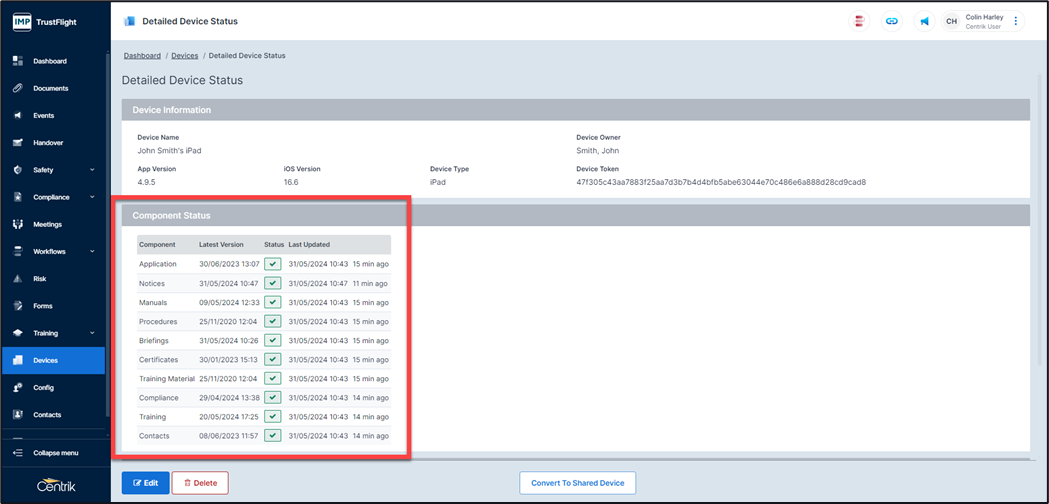Screen dimensions: 1049x504
Task: Open the link icon in top bar
Action: tap(890, 21)
